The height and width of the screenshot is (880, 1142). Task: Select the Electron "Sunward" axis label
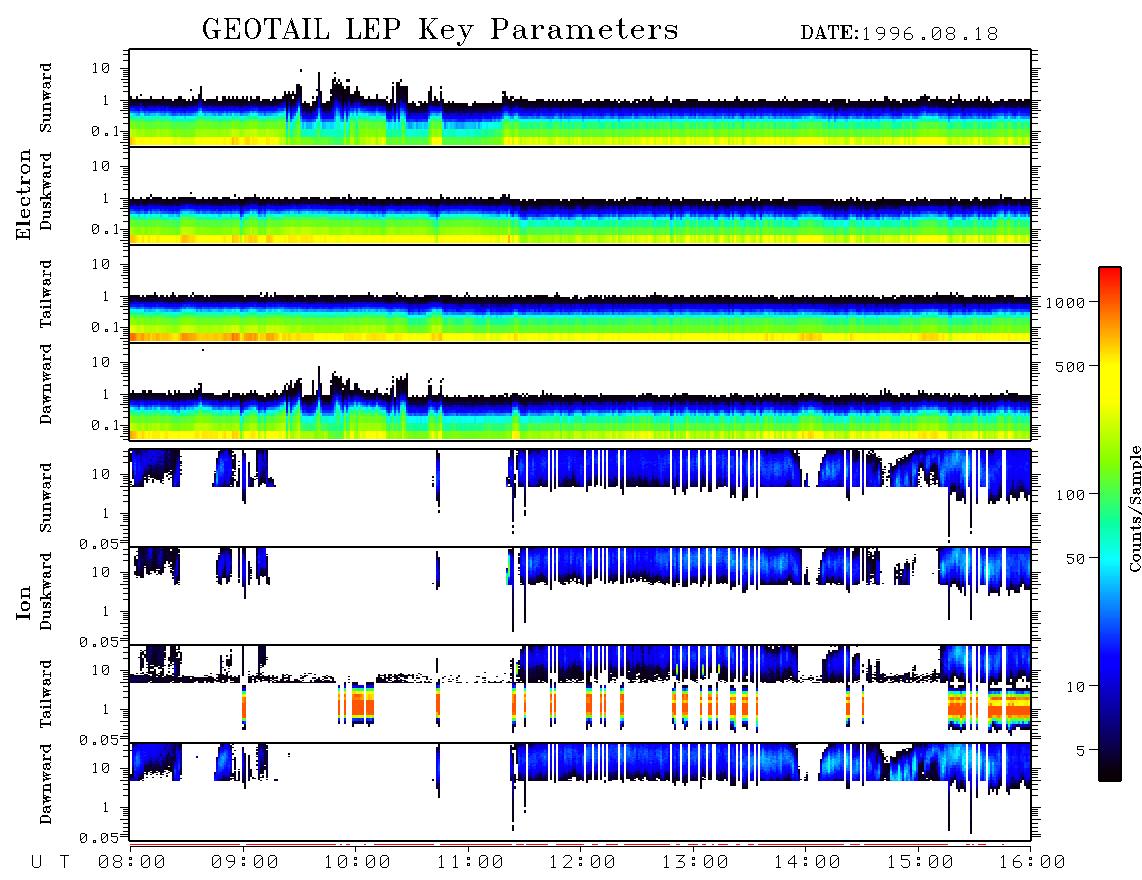coord(46,98)
